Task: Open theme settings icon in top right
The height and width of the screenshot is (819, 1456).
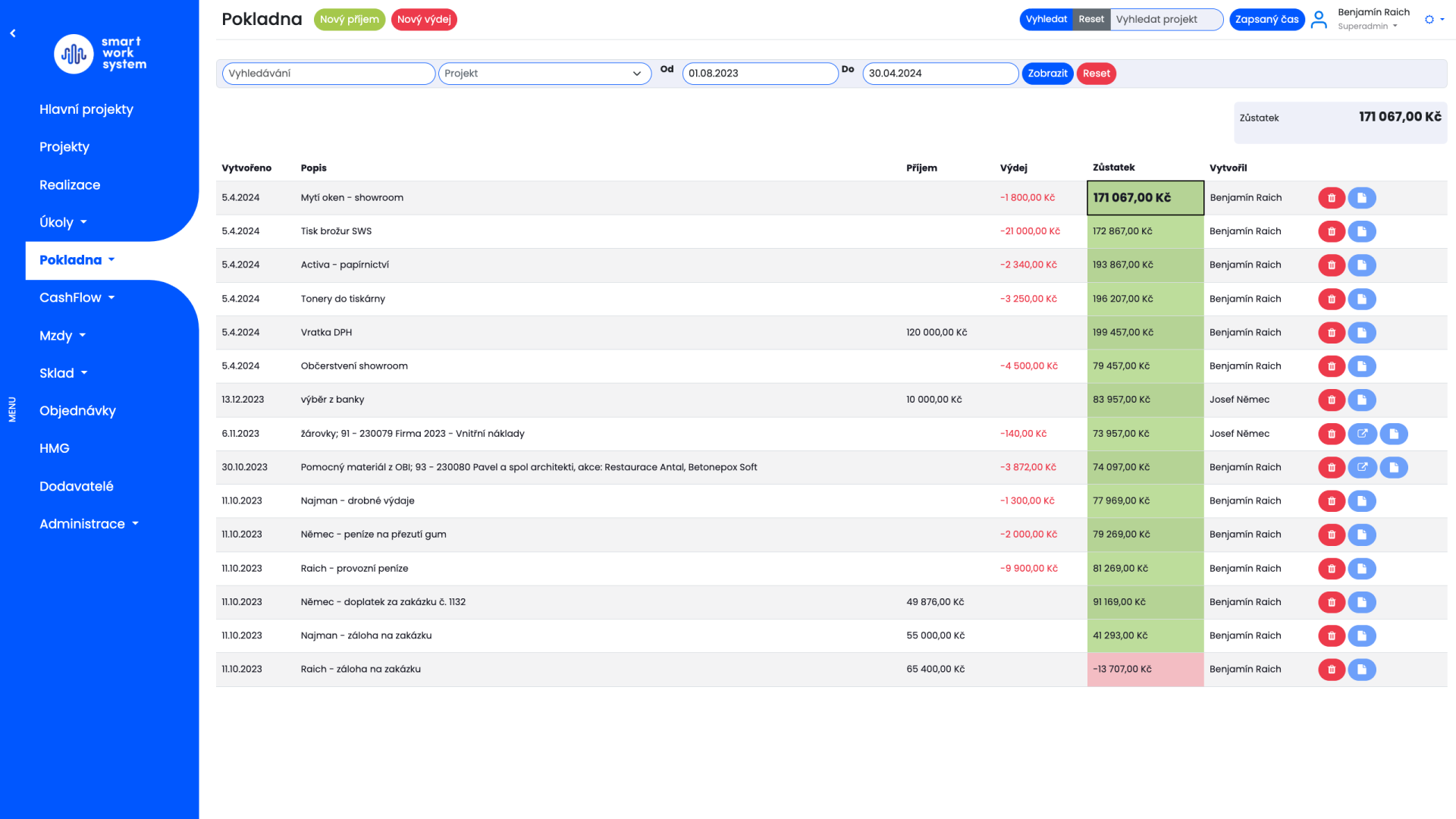Action: 1429,20
